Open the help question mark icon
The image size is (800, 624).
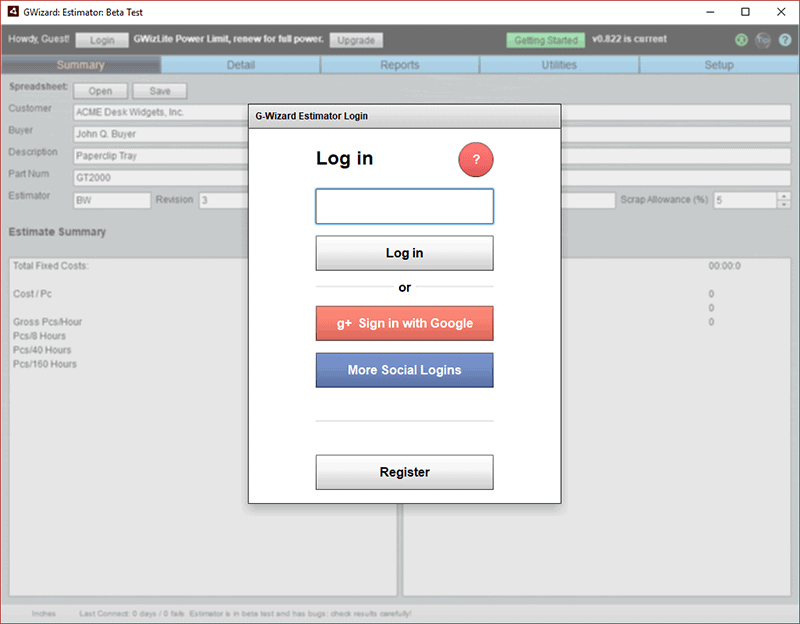786,41
